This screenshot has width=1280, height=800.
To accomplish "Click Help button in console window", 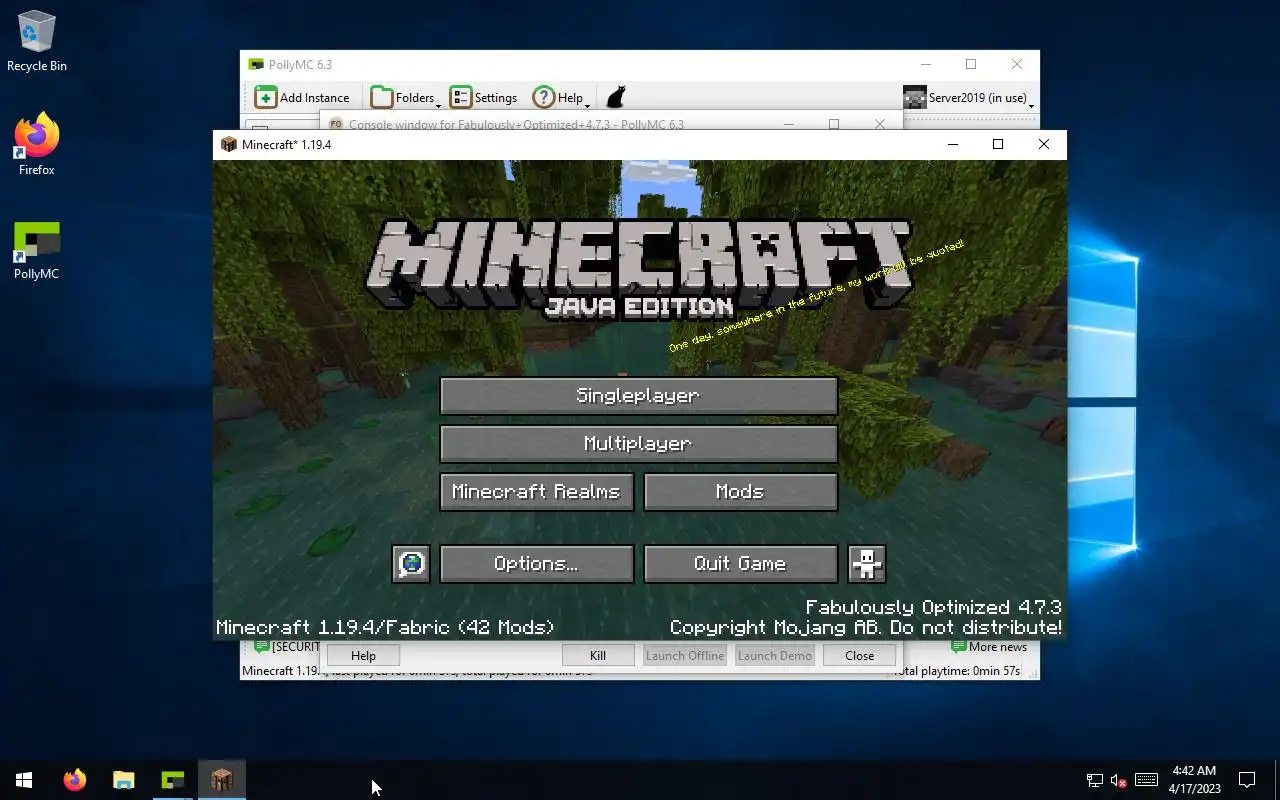I will pyautogui.click(x=363, y=655).
